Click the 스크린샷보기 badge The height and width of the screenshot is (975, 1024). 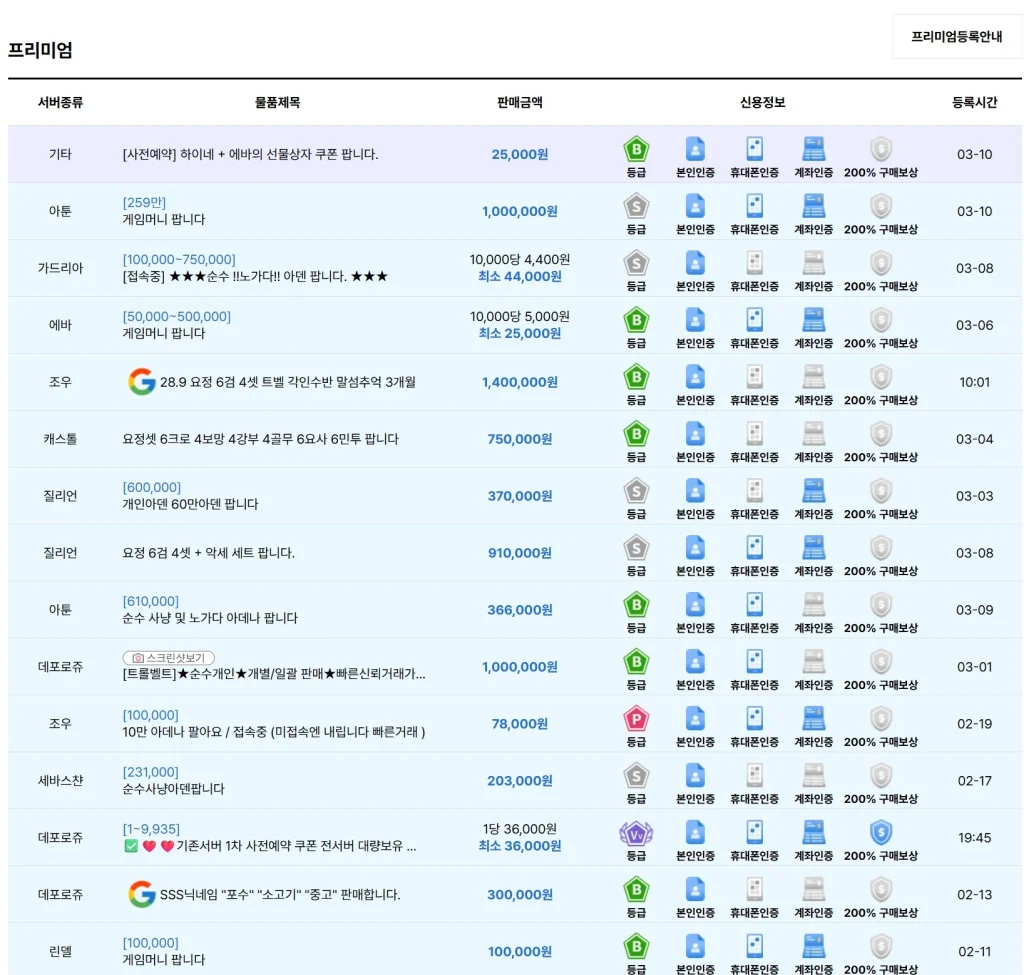click(169, 658)
